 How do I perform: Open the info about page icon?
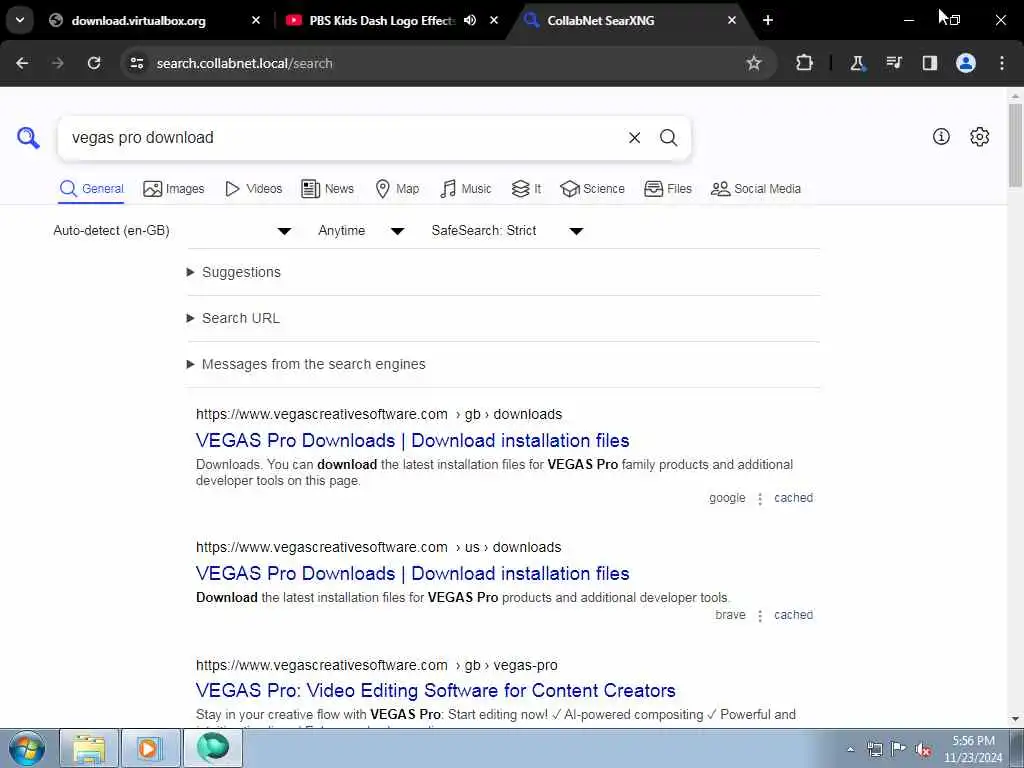tap(941, 136)
